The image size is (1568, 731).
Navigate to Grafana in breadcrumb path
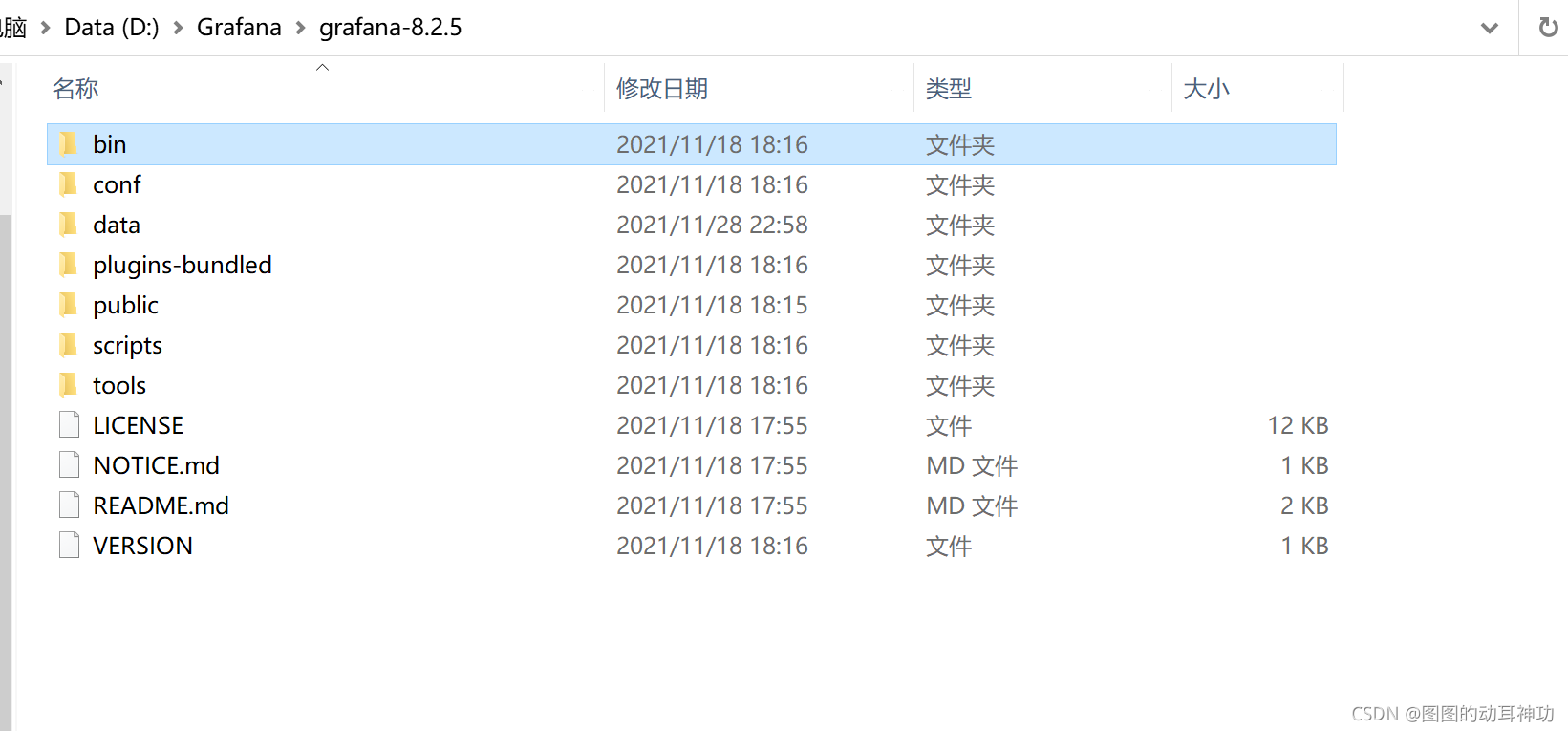pyautogui.click(x=239, y=28)
